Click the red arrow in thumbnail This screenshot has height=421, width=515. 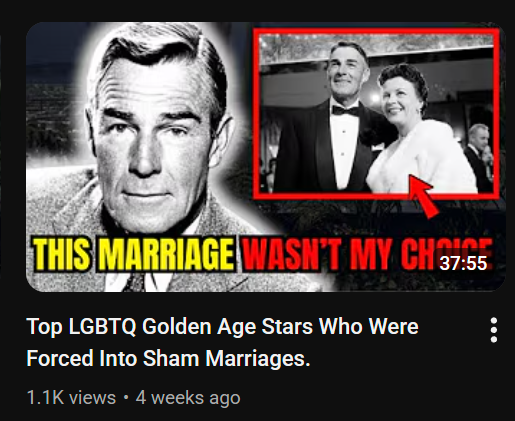click(423, 196)
